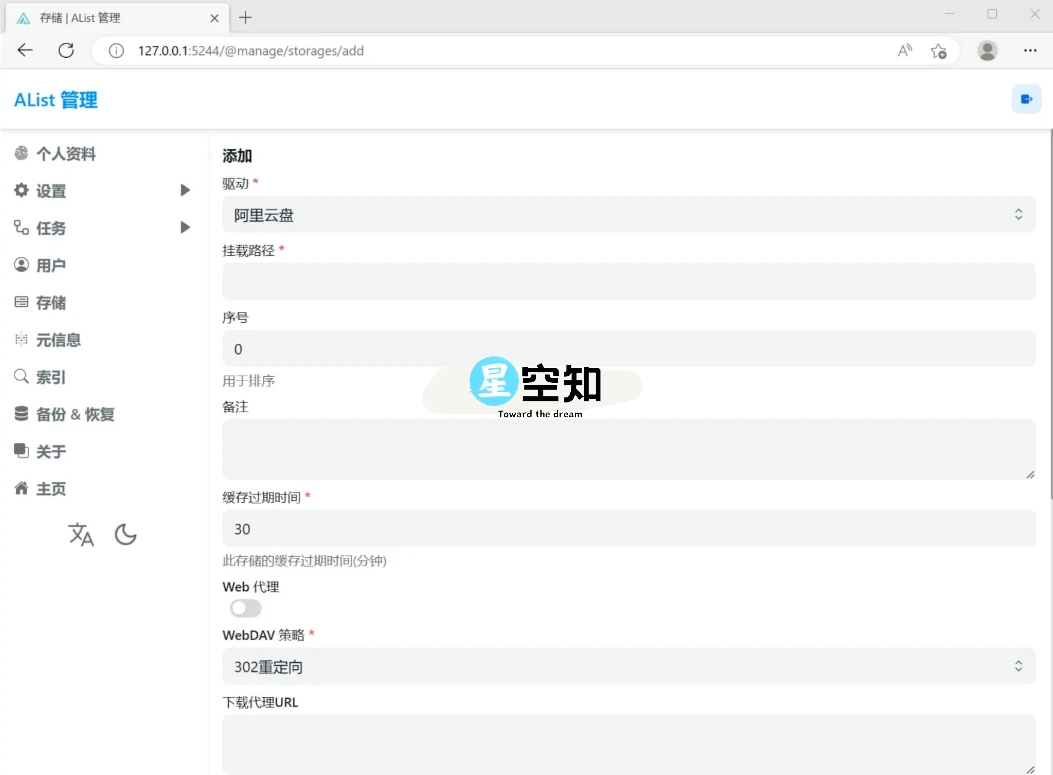Toggle Web proxy off and on
Viewport: 1053px width, 775px height.
(245, 607)
